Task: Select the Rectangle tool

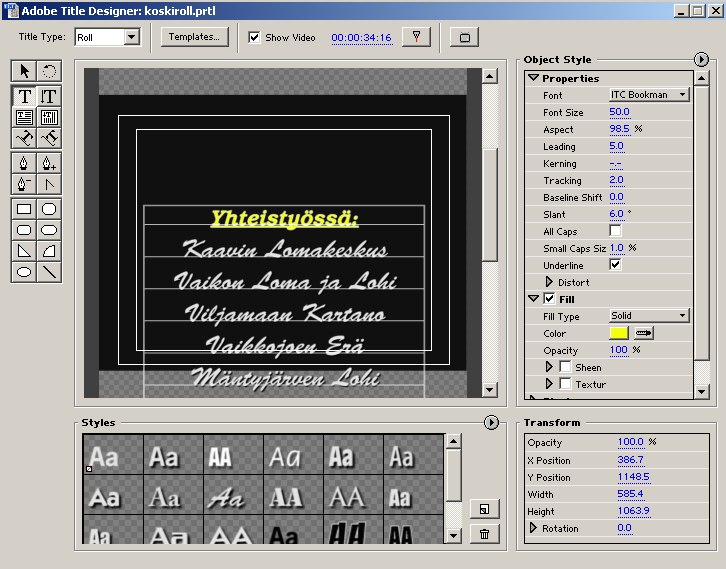Action: coord(24,209)
